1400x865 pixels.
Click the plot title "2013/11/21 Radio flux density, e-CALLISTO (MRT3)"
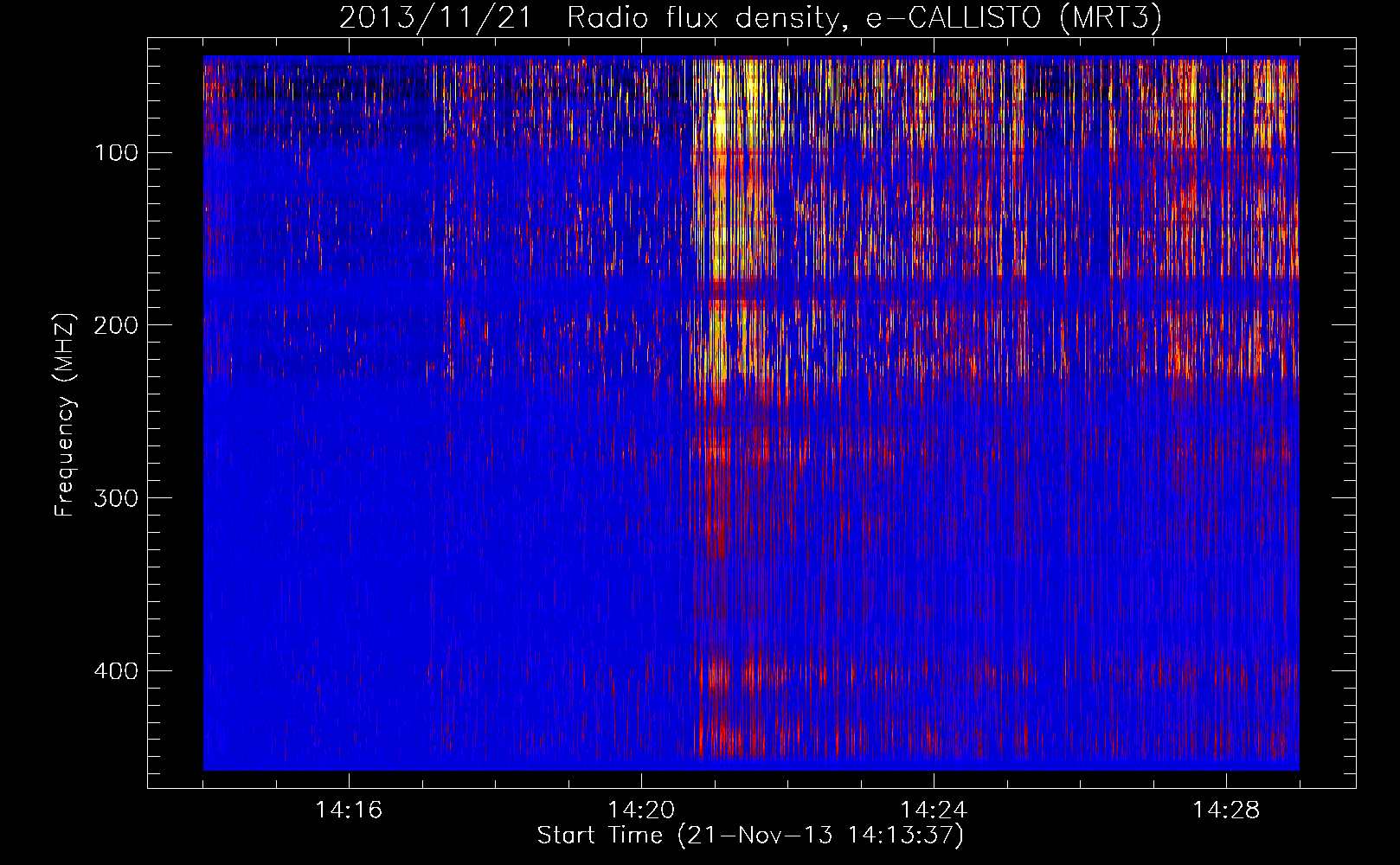[x=750, y=18]
